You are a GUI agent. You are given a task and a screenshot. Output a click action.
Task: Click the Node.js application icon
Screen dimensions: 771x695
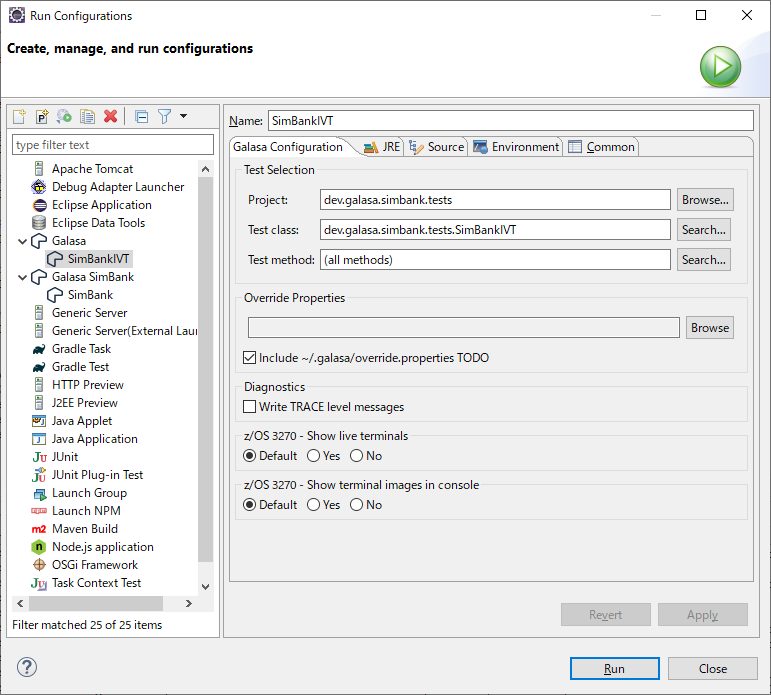39,547
